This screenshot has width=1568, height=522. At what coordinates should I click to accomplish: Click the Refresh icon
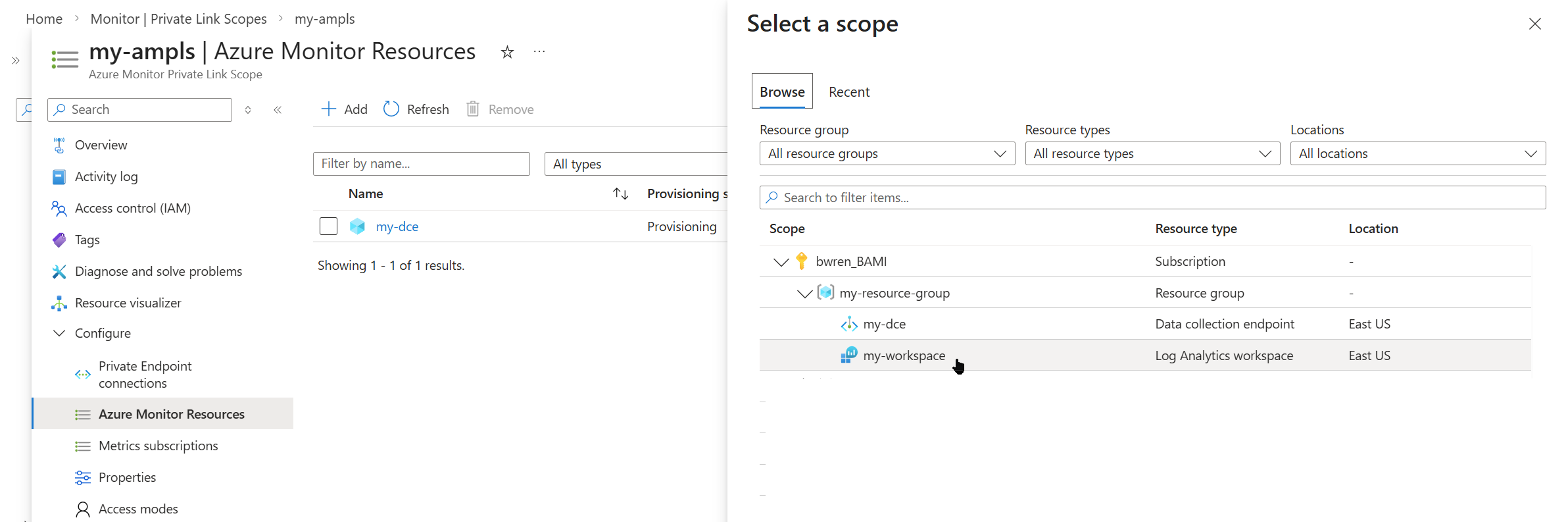[x=391, y=109]
